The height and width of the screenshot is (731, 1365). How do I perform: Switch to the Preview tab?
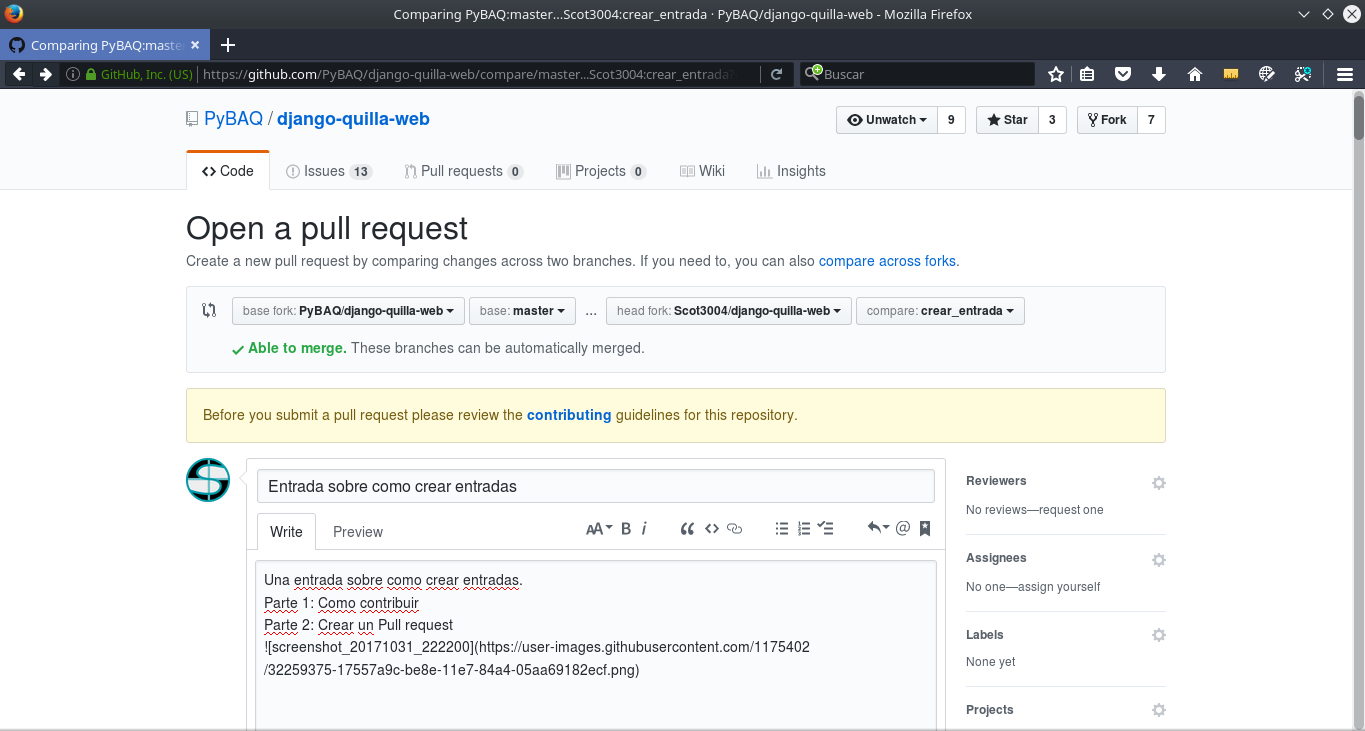[x=358, y=532]
